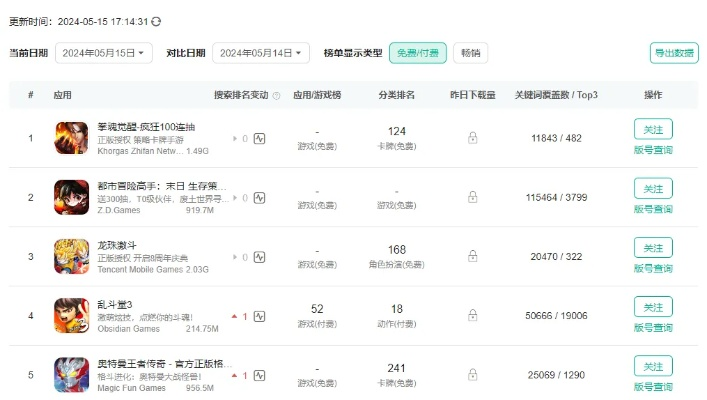
Task: Open the trend chart icon for 奥特曼王者传奇
Action: [x=259, y=376]
